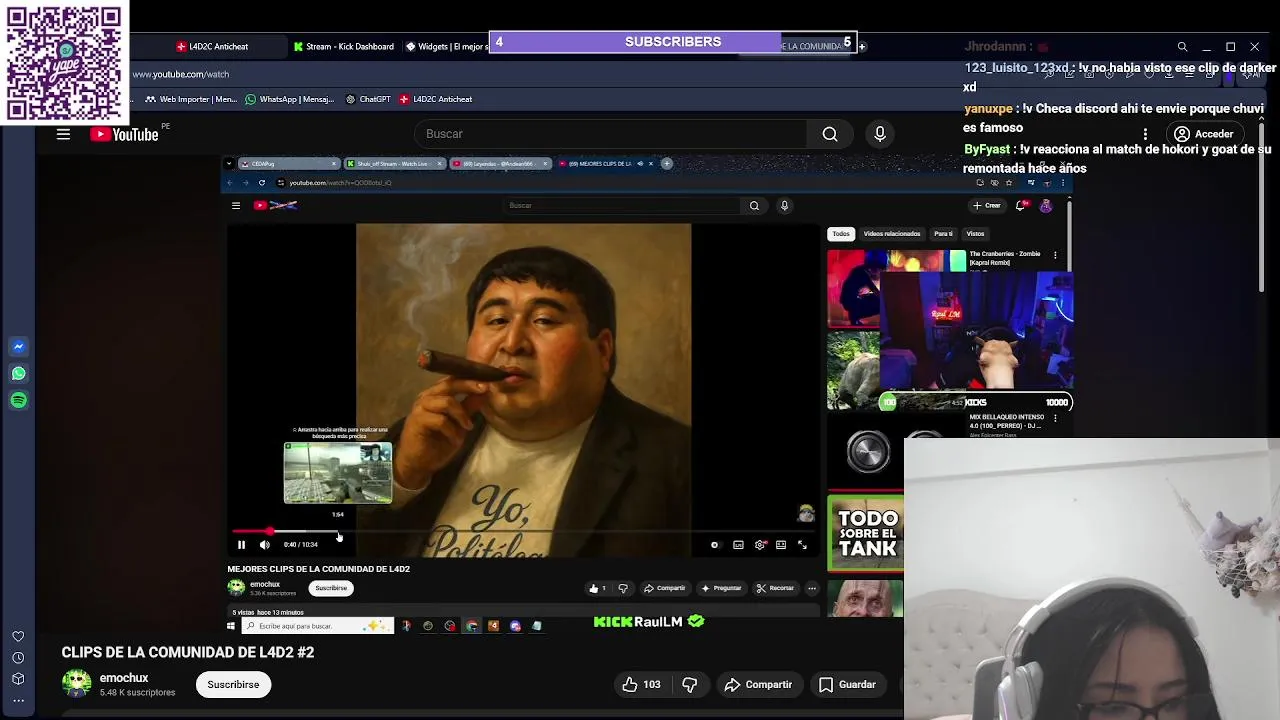Open the Web Importer bookmark
1280x720 pixels.
click(191, 99)
